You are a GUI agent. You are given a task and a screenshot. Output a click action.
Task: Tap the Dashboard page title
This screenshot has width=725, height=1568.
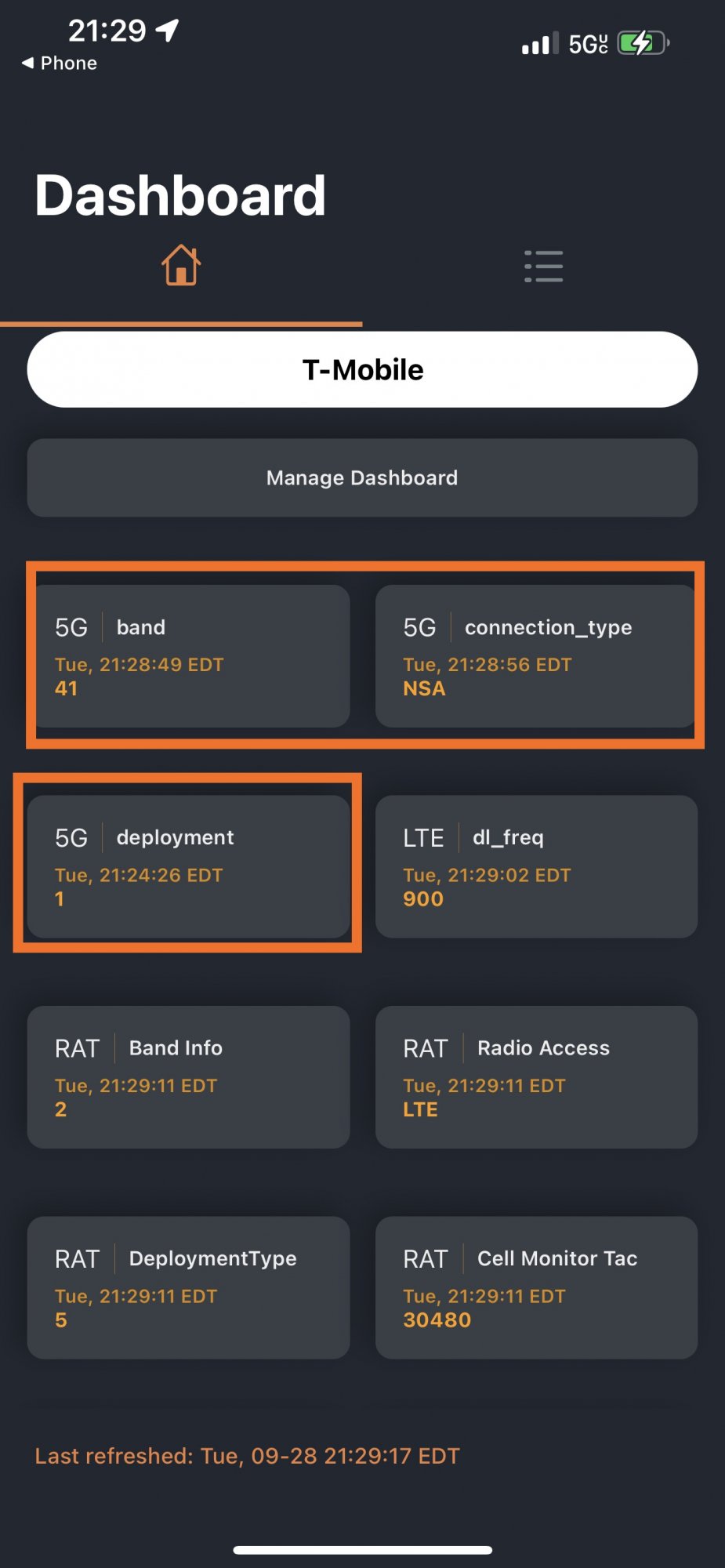click(x=180, y=195)
